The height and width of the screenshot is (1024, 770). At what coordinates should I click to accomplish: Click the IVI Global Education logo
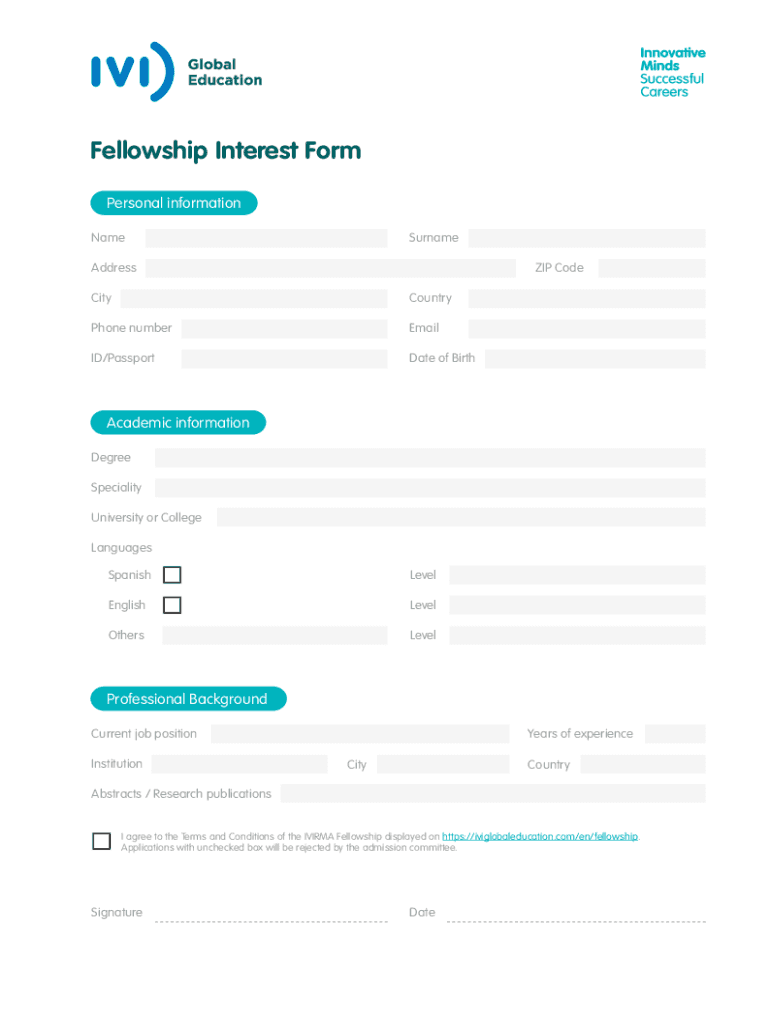click(176, 72)
